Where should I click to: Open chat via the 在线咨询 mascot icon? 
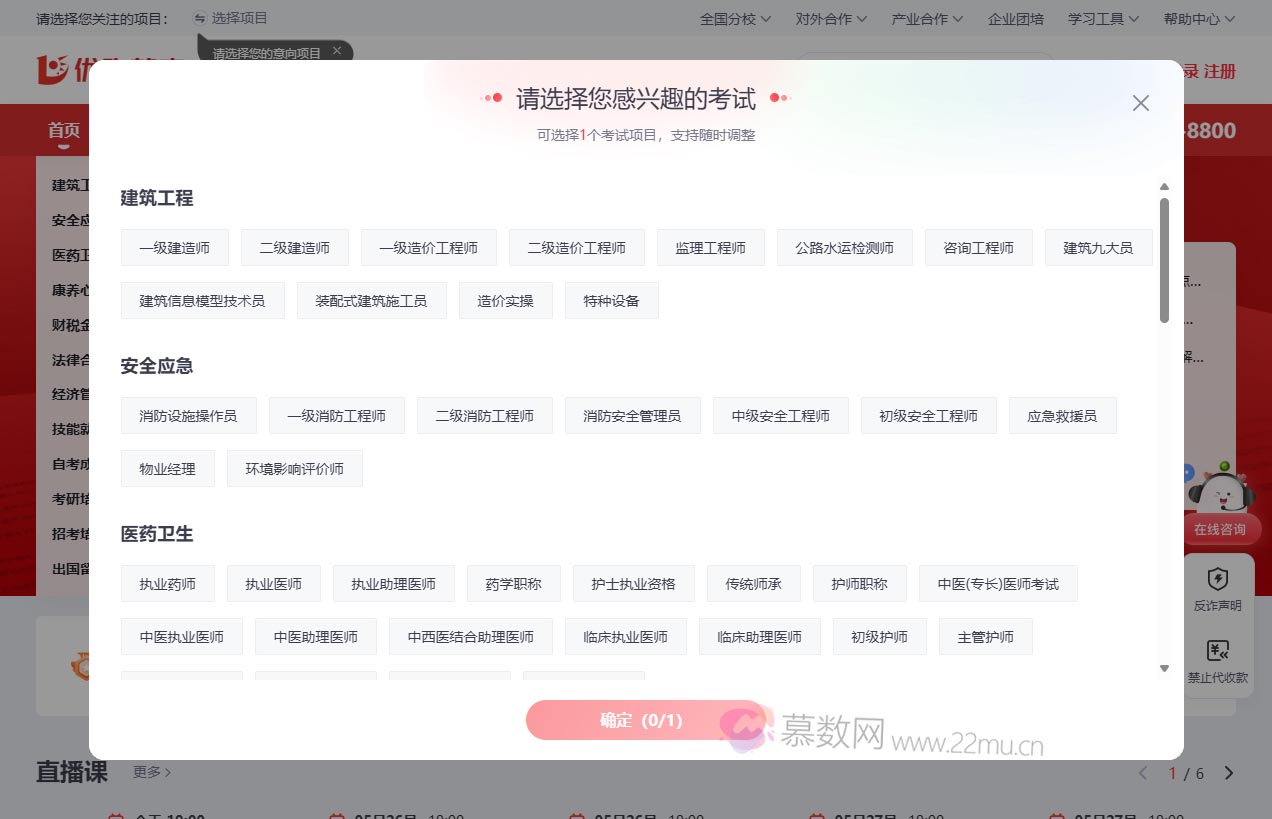(1221, 492)
